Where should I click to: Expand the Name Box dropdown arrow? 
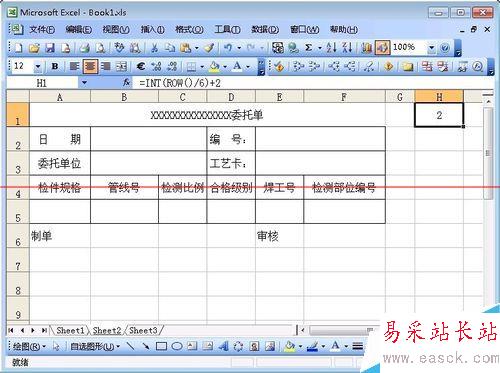coord(84,83)
